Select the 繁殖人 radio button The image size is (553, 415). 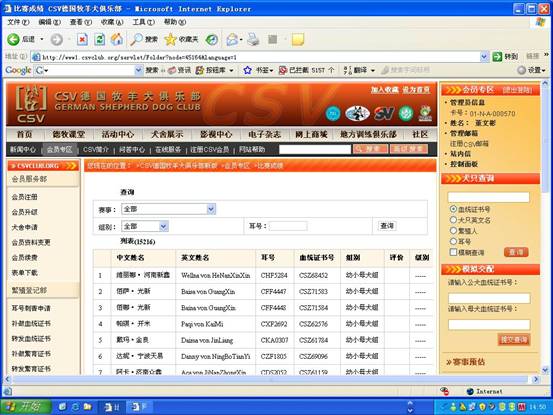pyautogui.click(x=453, y=231)
